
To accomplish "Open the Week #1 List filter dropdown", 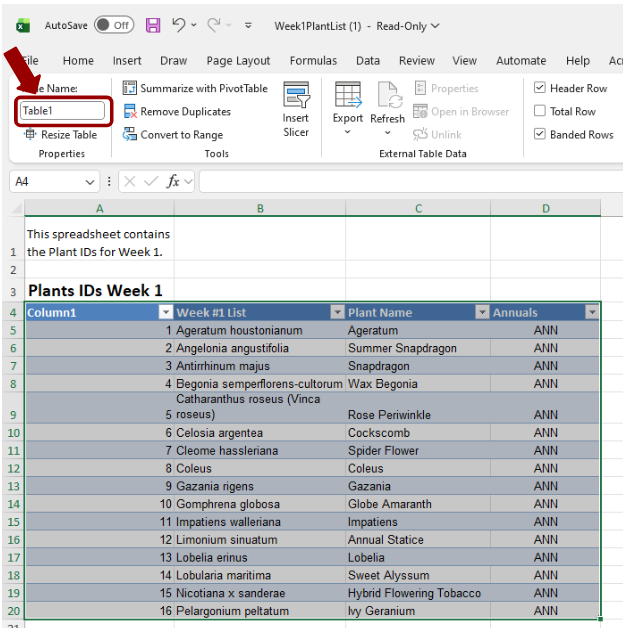I will pyautogui.click(x=337, y=312).
